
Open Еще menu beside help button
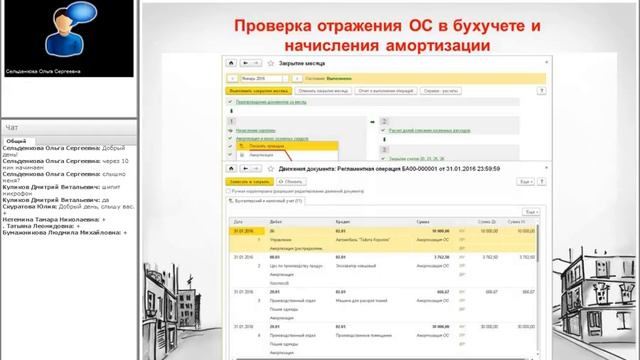point(525,182)
